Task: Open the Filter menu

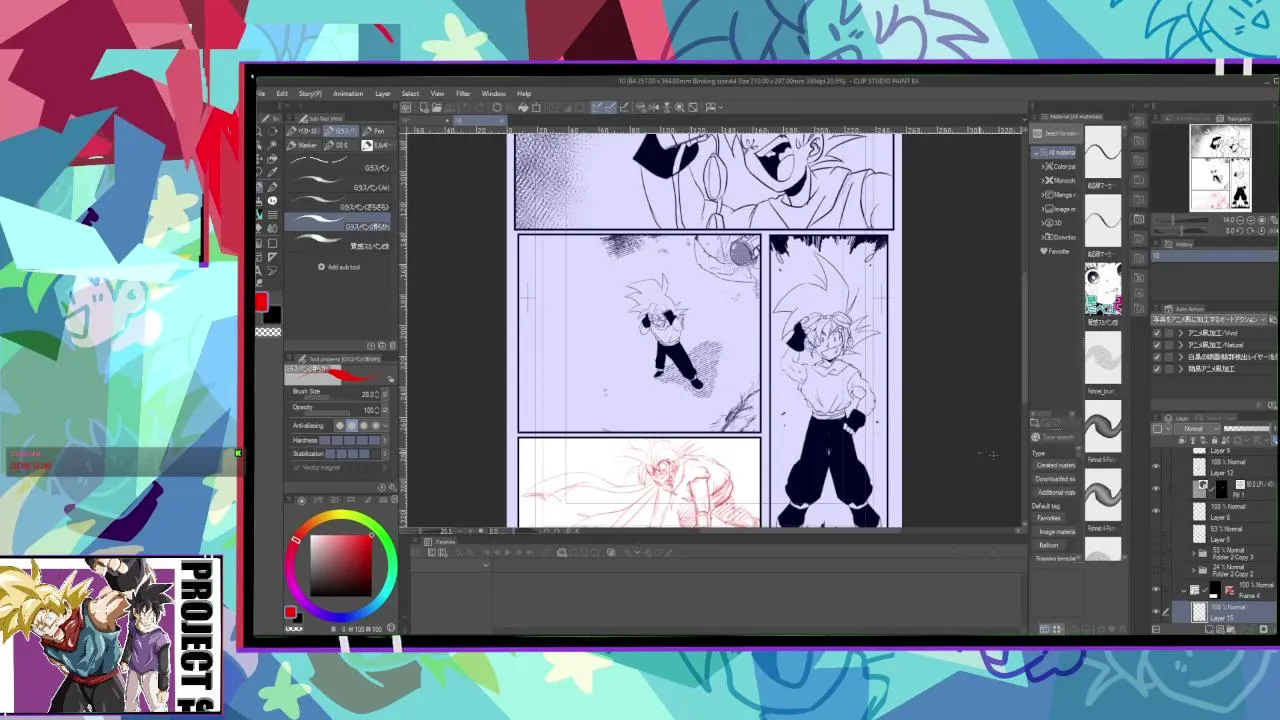Action: pos(463,94)
